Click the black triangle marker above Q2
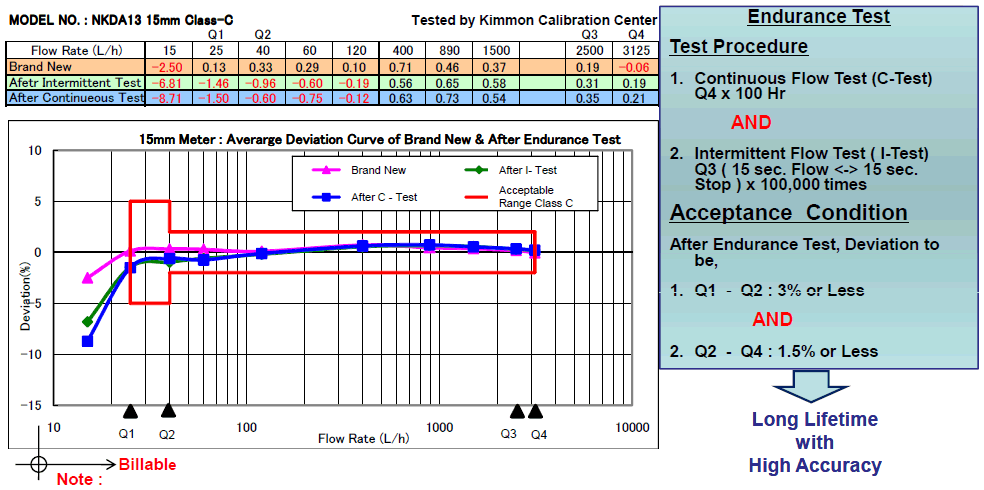Screen dimensions: 984x490 click(x=168, y=411)
